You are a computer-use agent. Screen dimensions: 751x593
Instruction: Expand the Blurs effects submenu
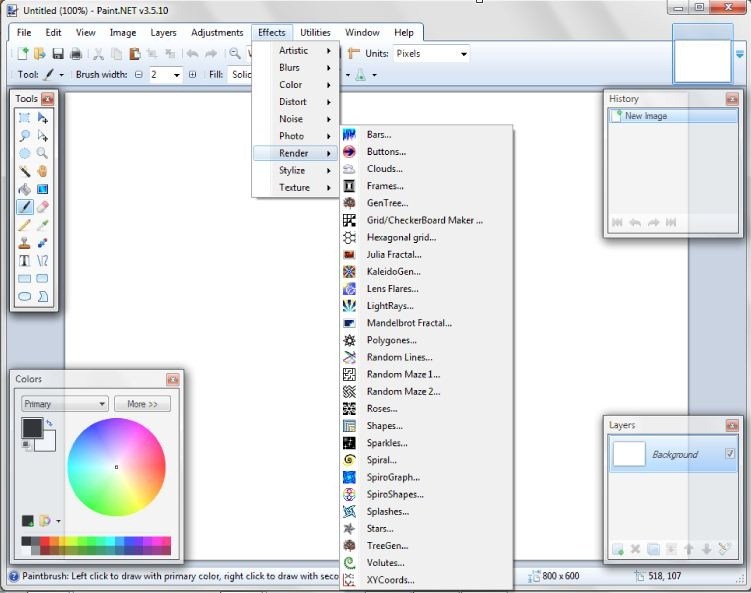click(296, 68)
